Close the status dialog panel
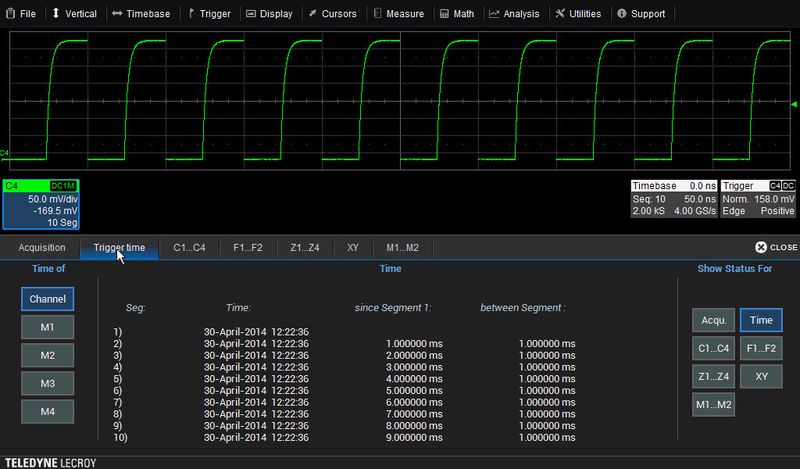Viewport: 800px width, 469px height. (x=776, y=247)
